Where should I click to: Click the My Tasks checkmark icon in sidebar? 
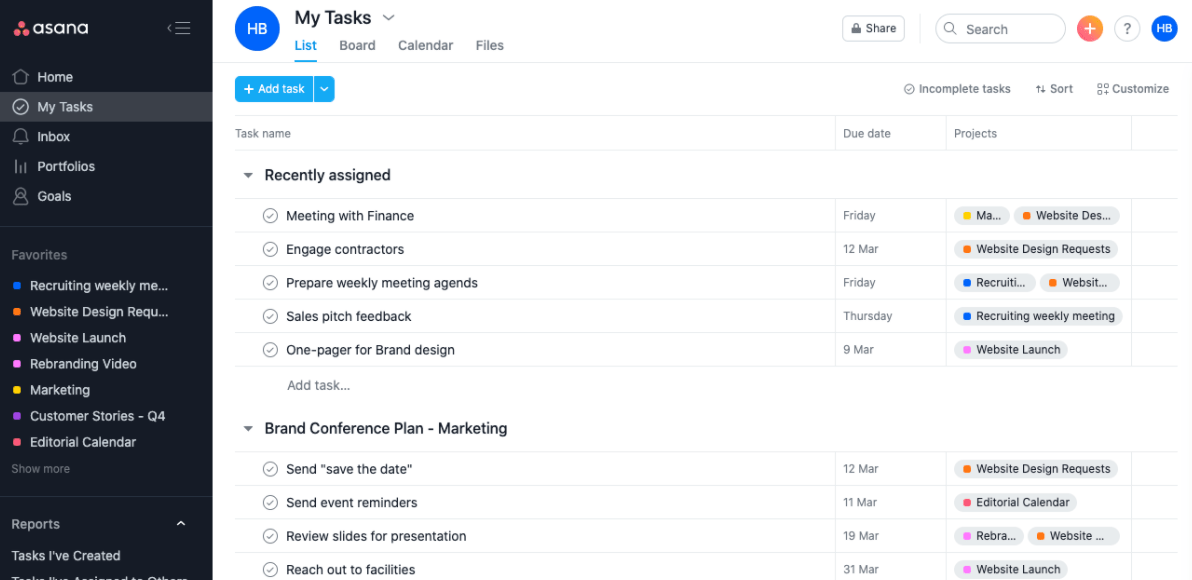[21, 106]
